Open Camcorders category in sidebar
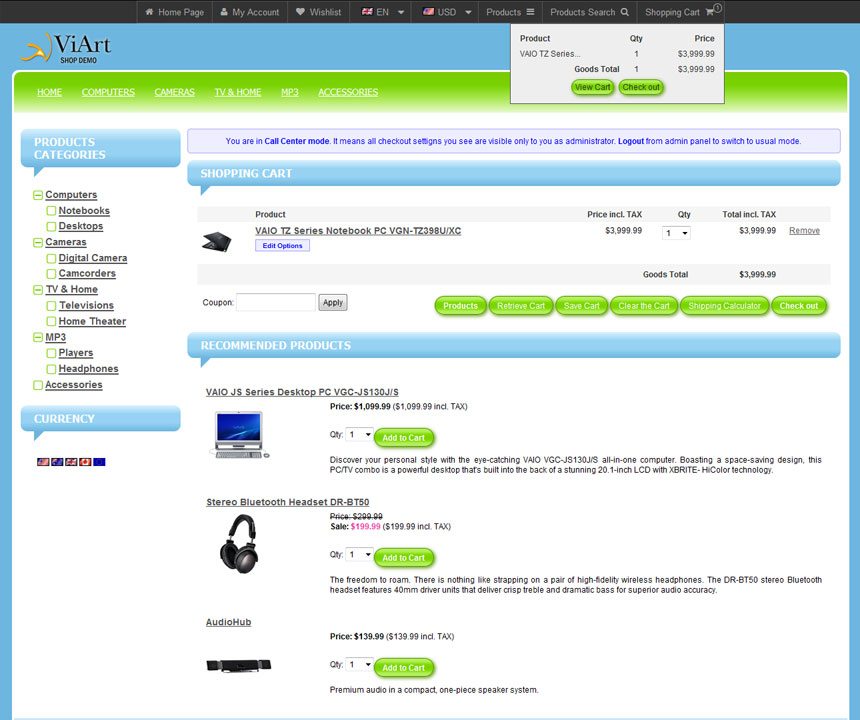This screenshot has height=720, width=860. coord(87,273)
